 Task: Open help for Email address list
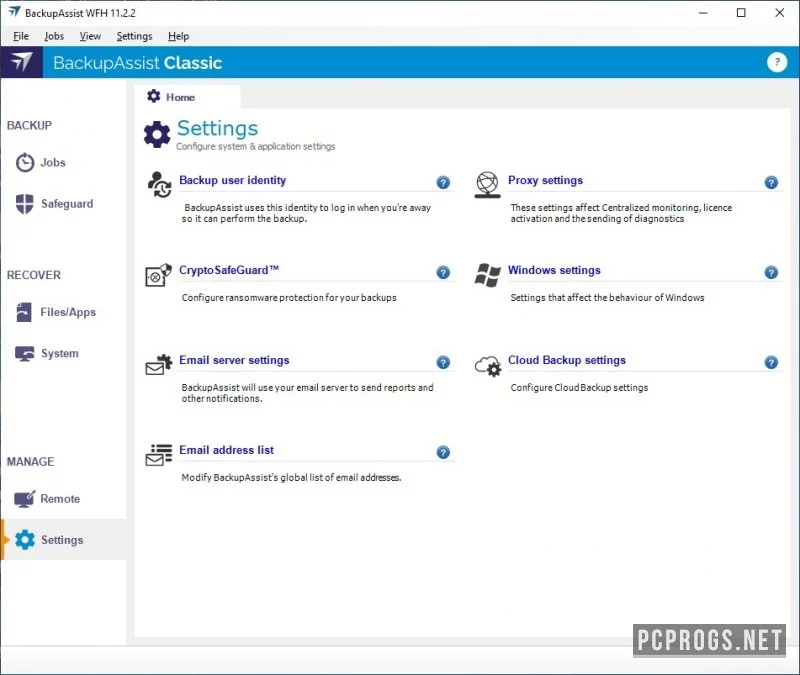coord(443,452)
